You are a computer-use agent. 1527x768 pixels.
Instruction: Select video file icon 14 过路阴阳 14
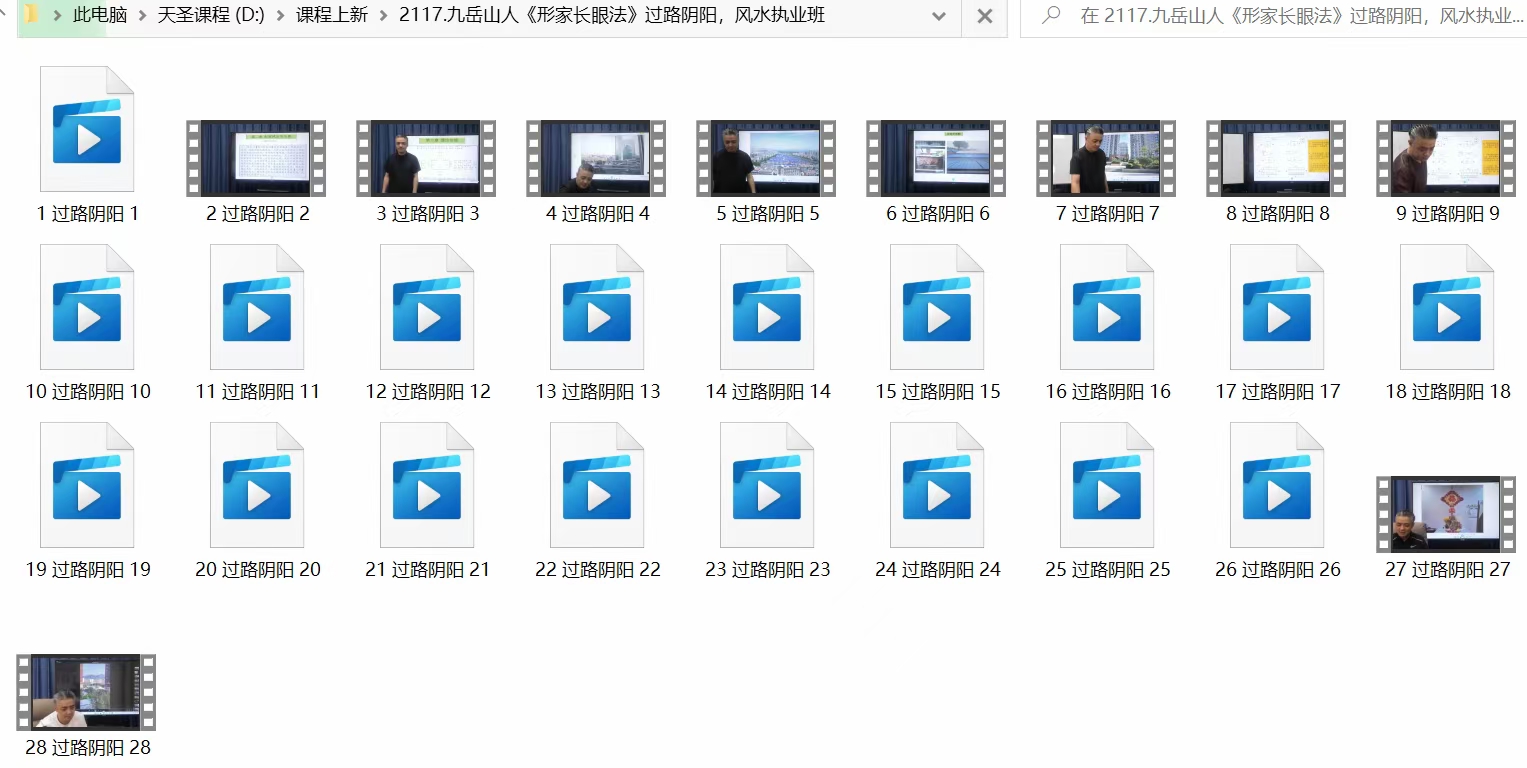[x=767, y=307]
